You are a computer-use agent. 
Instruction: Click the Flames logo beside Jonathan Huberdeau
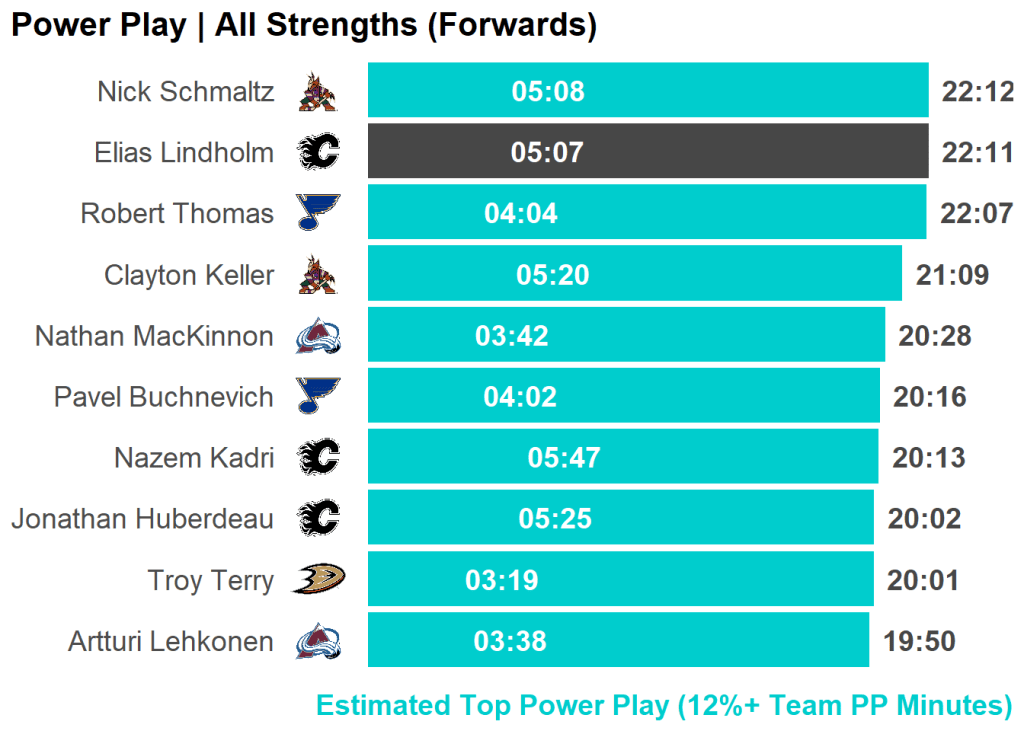tap(318, 518)
